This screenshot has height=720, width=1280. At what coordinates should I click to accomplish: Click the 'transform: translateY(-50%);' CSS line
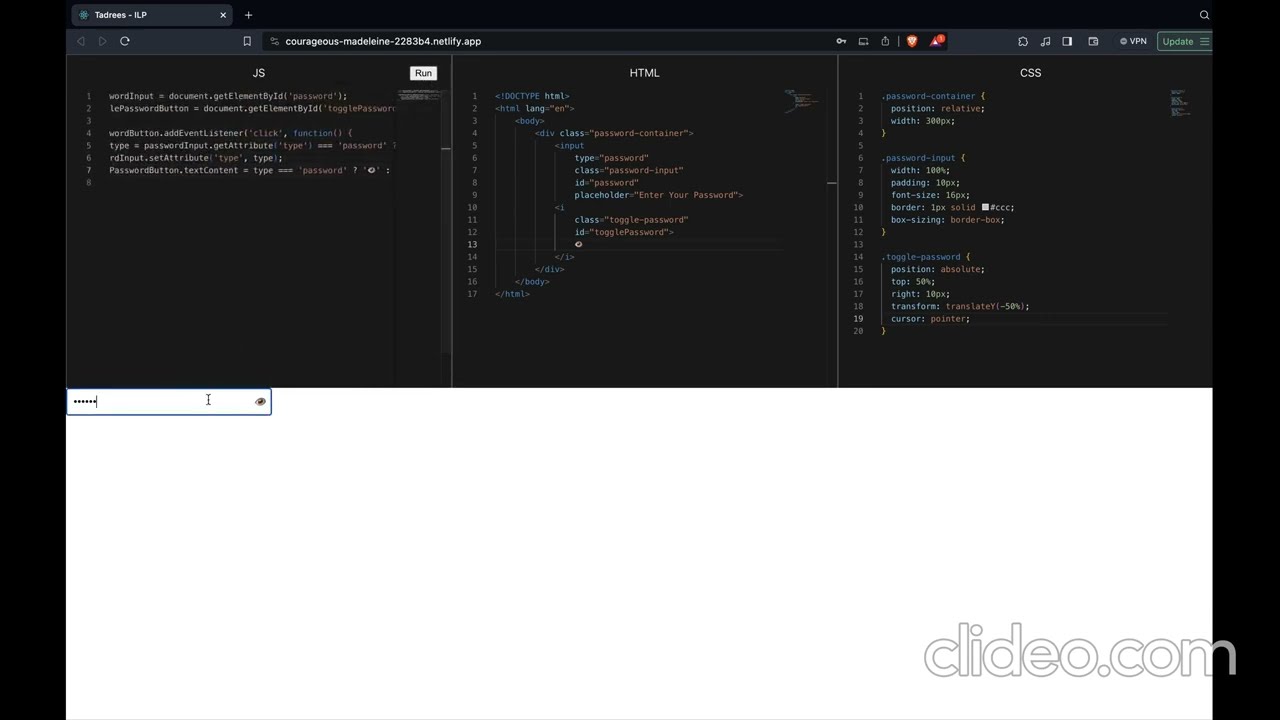(x=960, y=306)
